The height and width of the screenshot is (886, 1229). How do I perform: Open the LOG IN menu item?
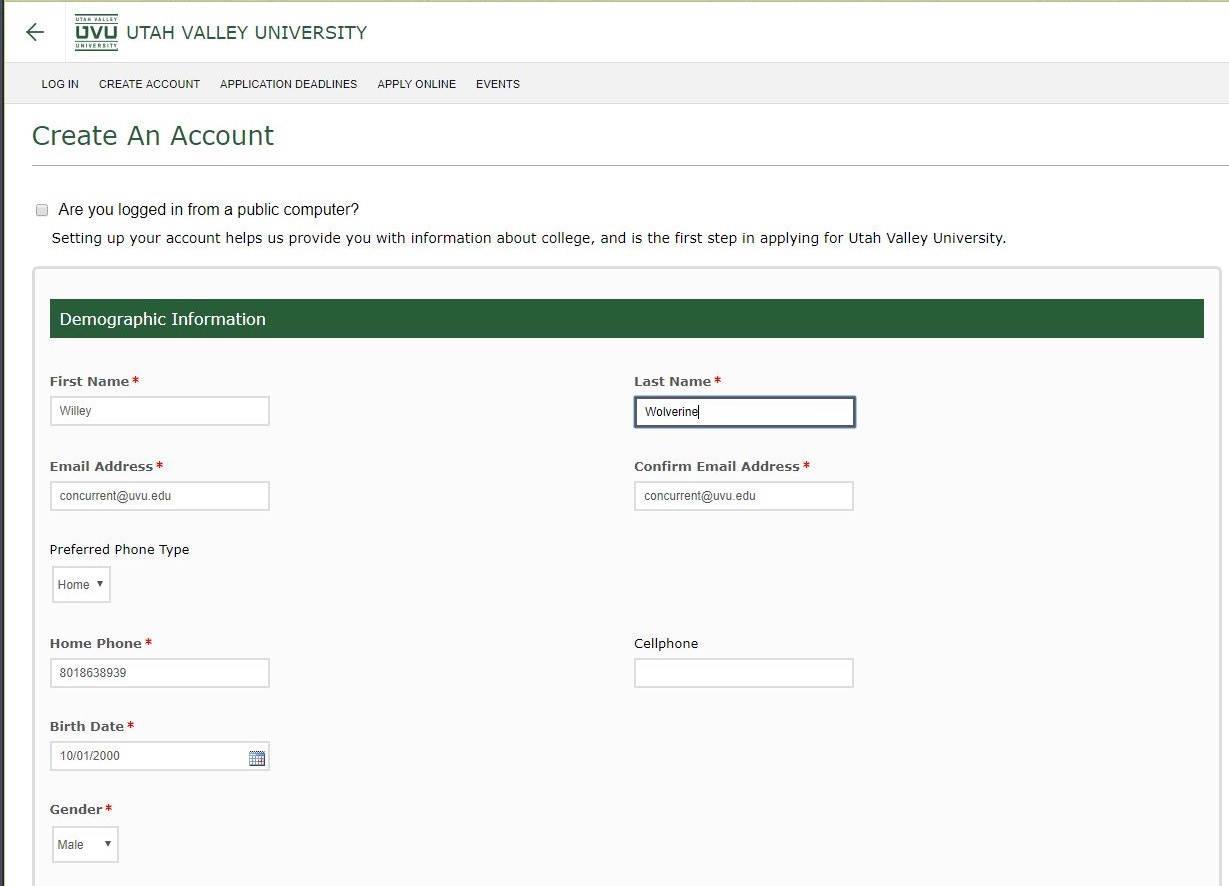(x=60, y=84)
